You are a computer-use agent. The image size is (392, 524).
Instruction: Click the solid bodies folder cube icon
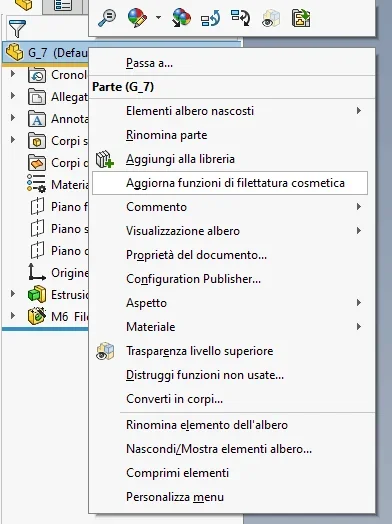(x=37, y=141)
